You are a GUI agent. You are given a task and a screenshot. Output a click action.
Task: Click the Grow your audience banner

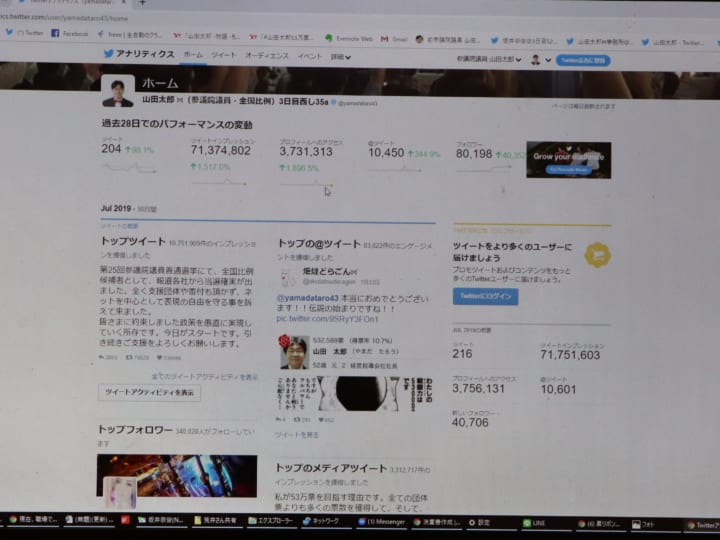[568, 160]
